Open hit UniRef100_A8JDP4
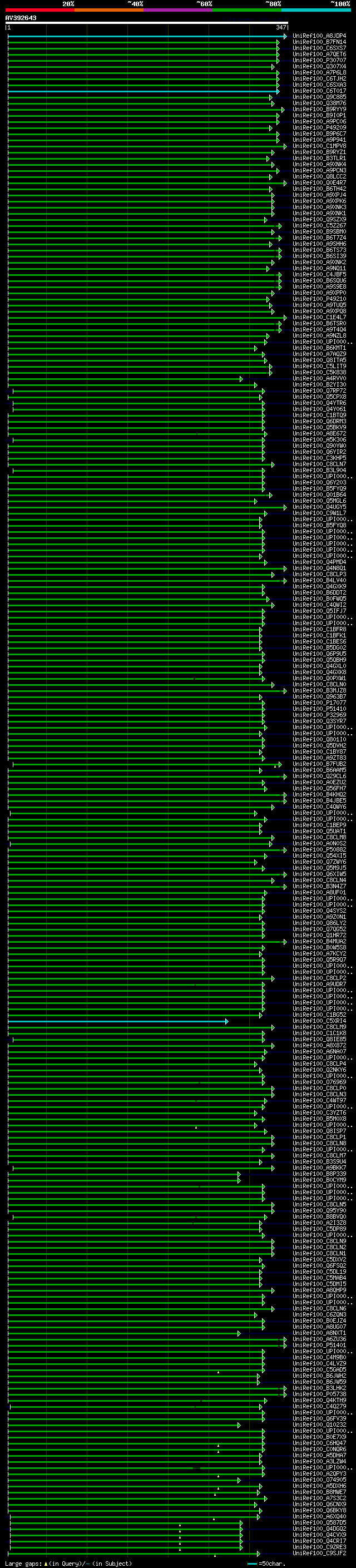Viewport: 356px width, 1568px height. tap(319, 36)
